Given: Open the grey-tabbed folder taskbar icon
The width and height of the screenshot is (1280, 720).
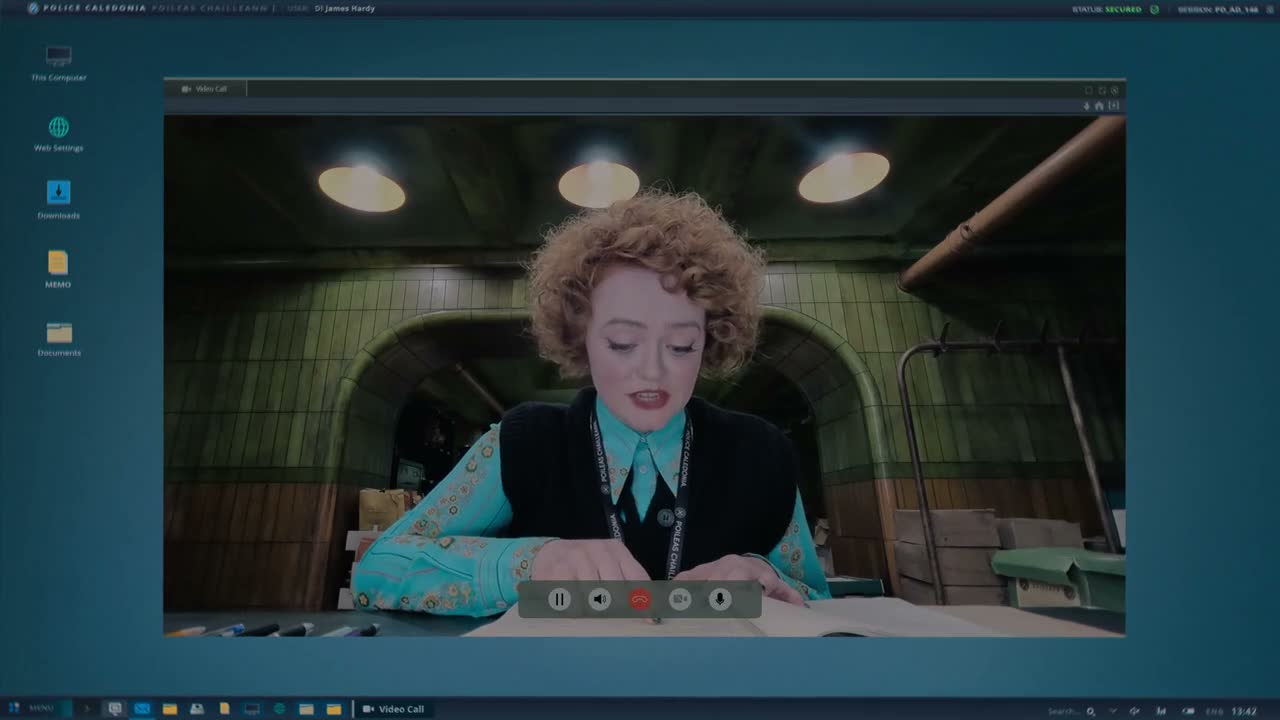Looking at the screenshot, I should click(307, 709).
